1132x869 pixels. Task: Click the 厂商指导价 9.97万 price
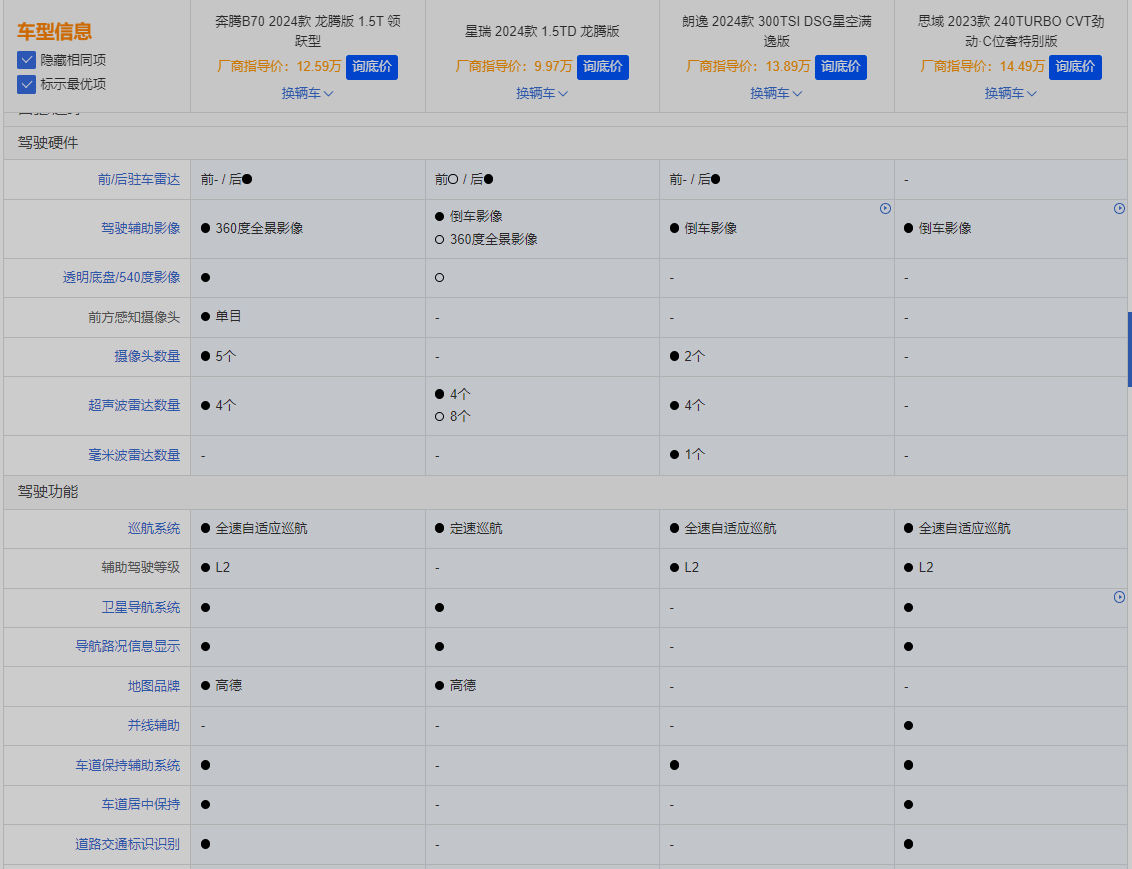tap(514, 66)
